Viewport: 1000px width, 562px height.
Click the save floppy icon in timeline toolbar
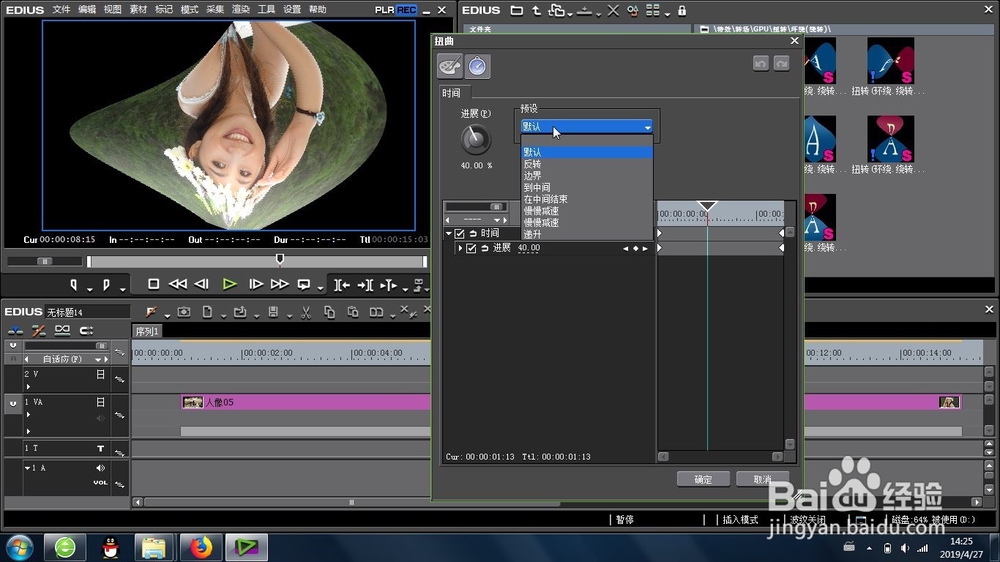pyautogui.click(x=273, y=312)
